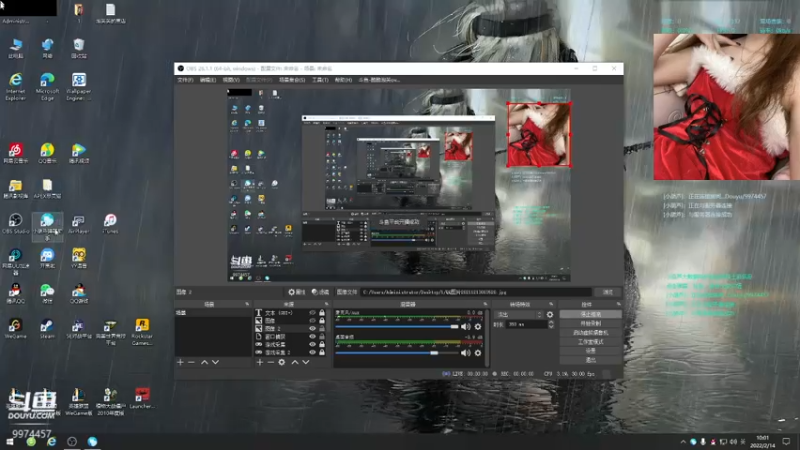Click the Browse button beside image path
Screen dimensions: 800x450
(608, 292)
